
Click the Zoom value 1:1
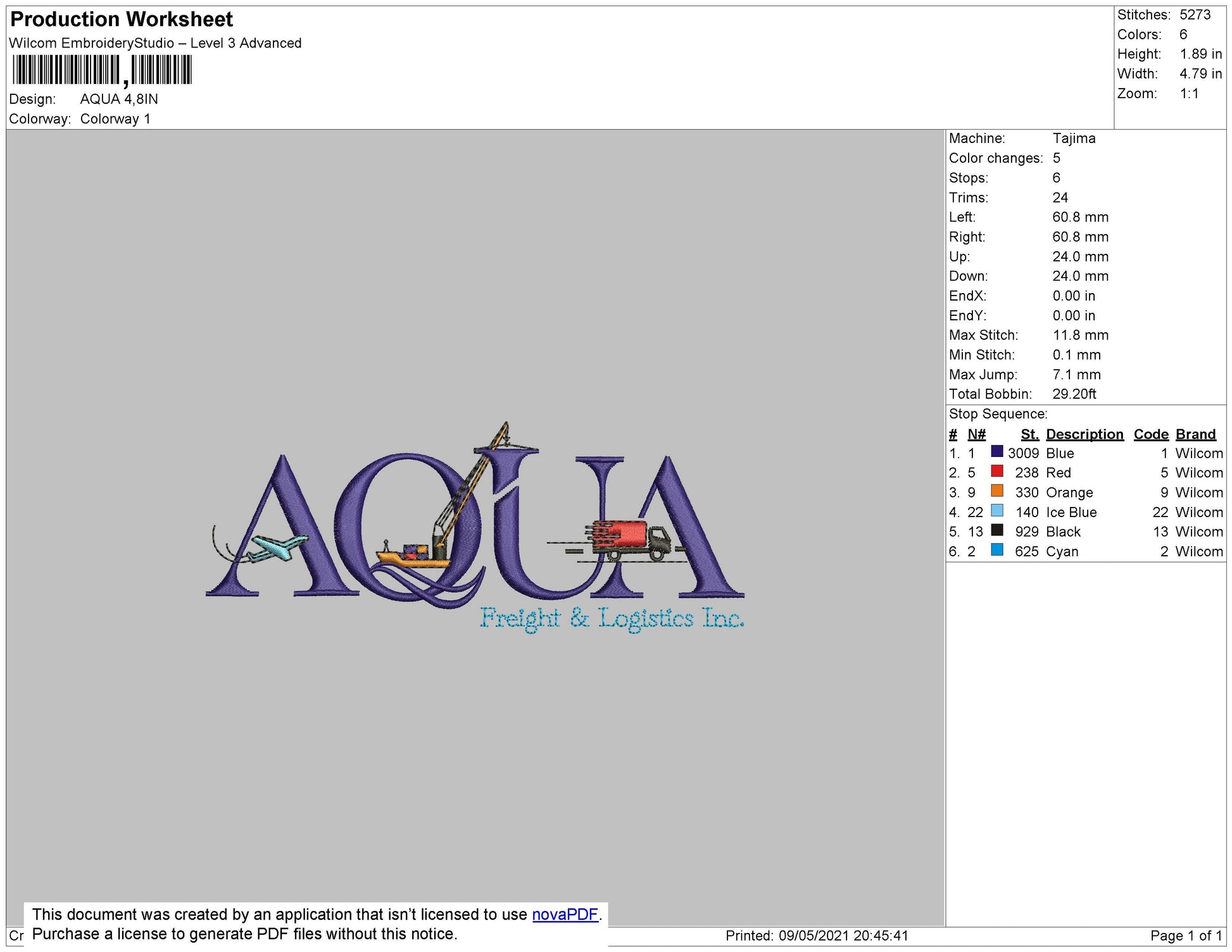(x=1189, y=94)
